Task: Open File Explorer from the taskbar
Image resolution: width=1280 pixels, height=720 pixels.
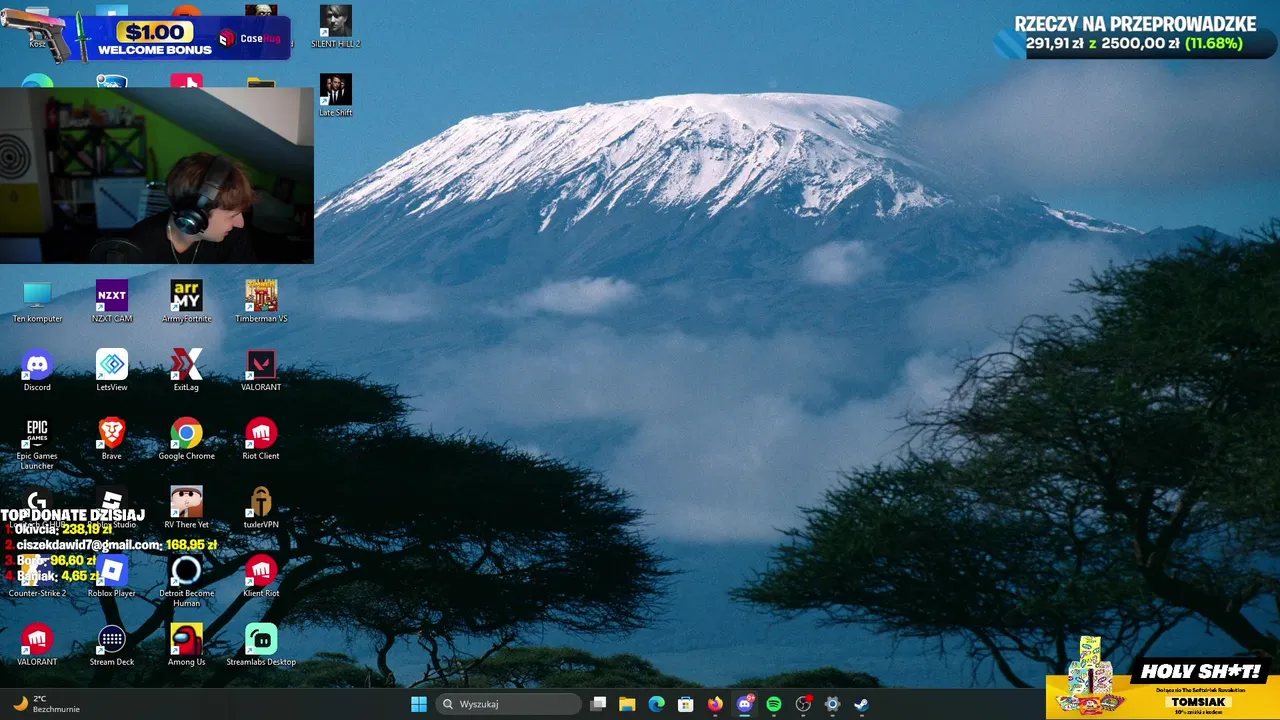Action: click(x=627, y=704)
